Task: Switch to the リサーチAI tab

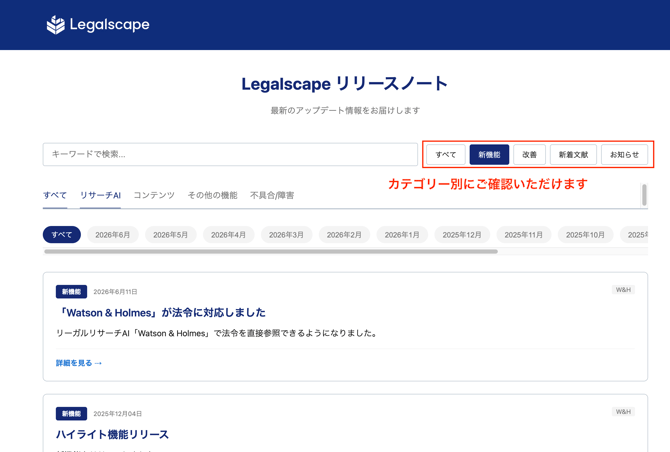Action: click(100, 196)
